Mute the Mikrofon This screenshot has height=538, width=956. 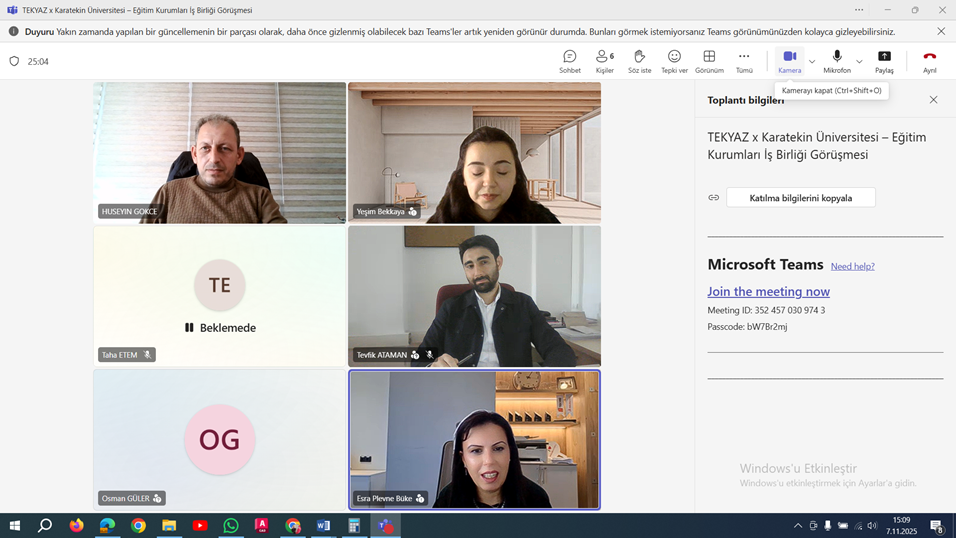(x=837, y=61)
